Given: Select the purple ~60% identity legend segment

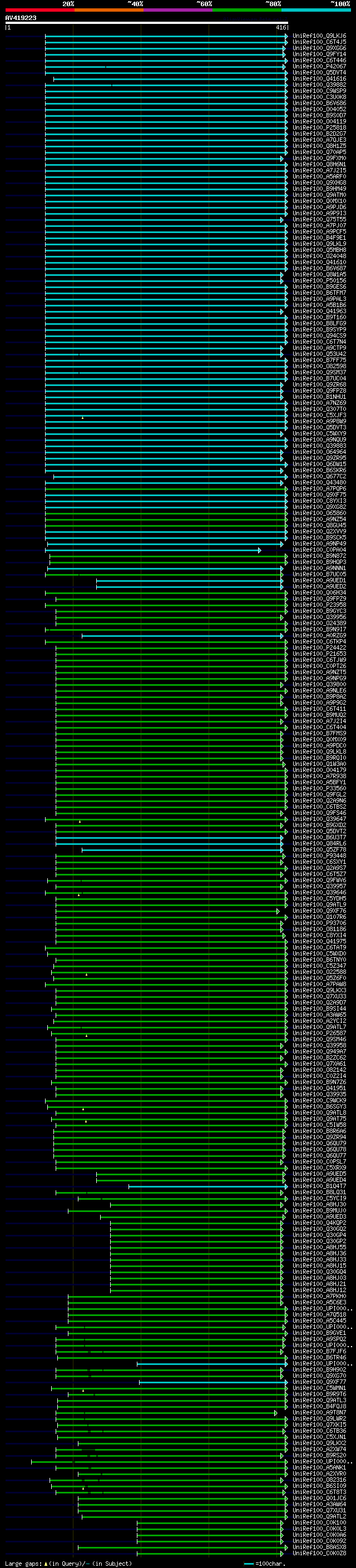Looking at the screenshot, I should point(177,10).
